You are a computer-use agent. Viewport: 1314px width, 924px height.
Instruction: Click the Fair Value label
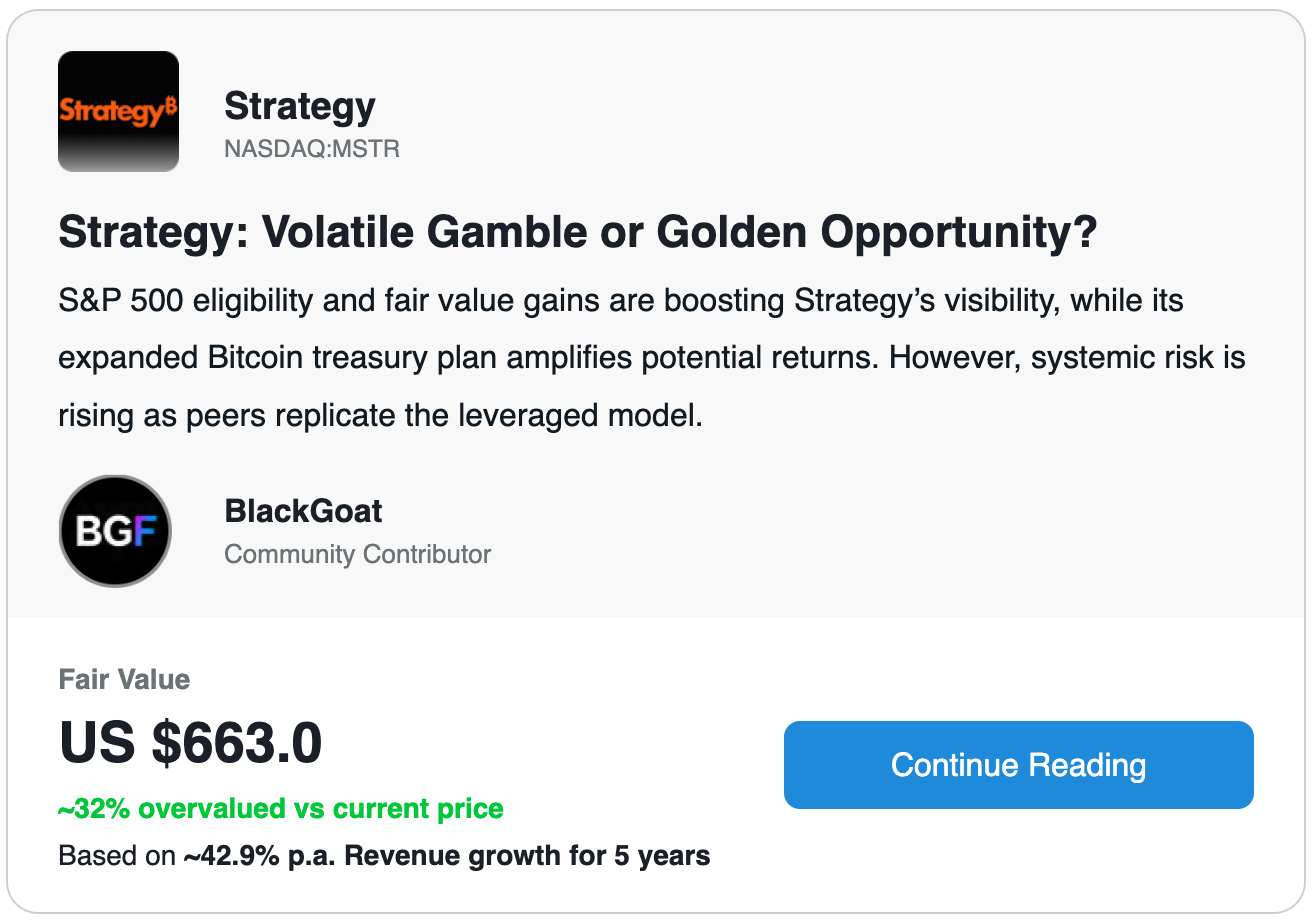click(x=124, y=680)
